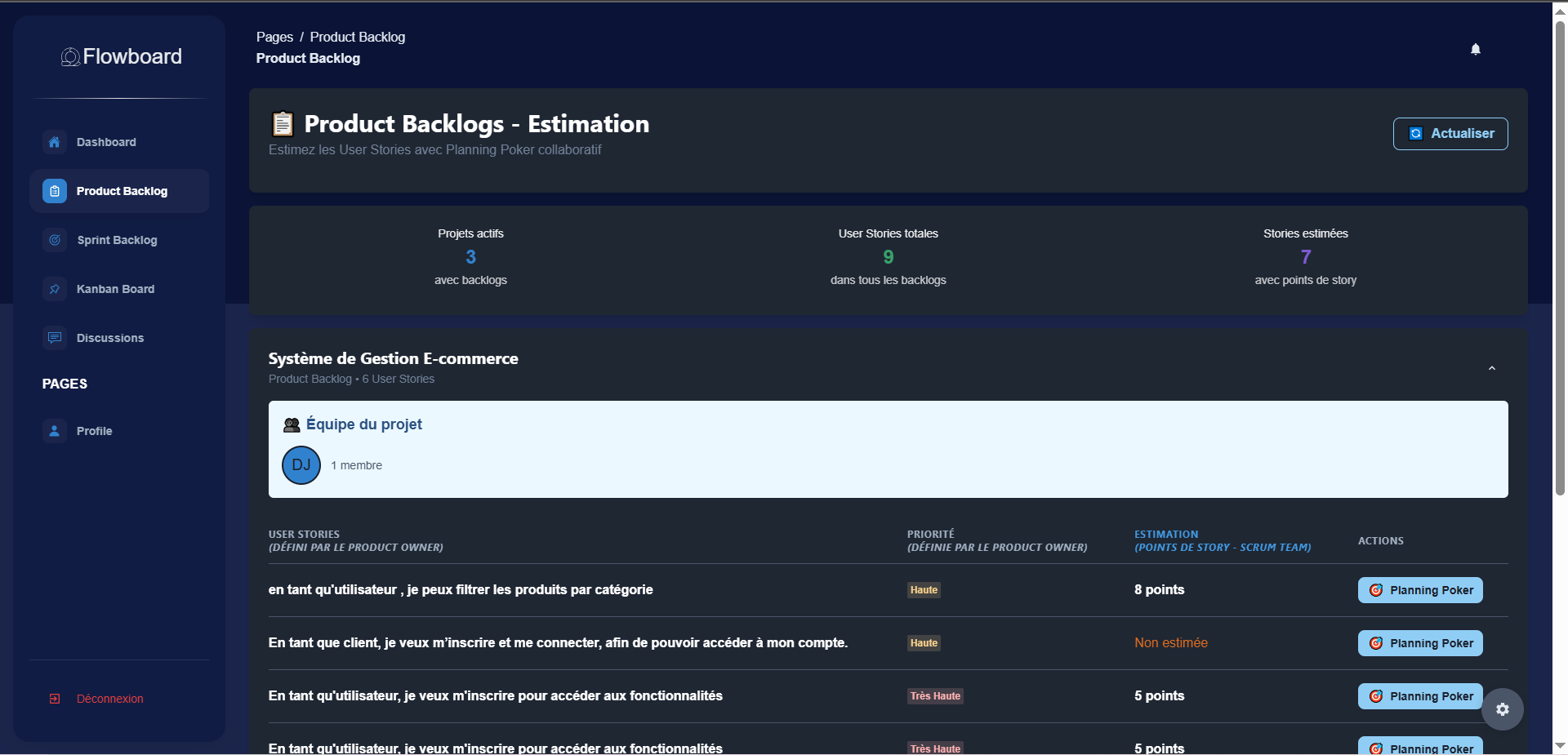Click the 'Non estimée' estimation text
This screenshot has height=755, width=1568.
pos(1170,643)
